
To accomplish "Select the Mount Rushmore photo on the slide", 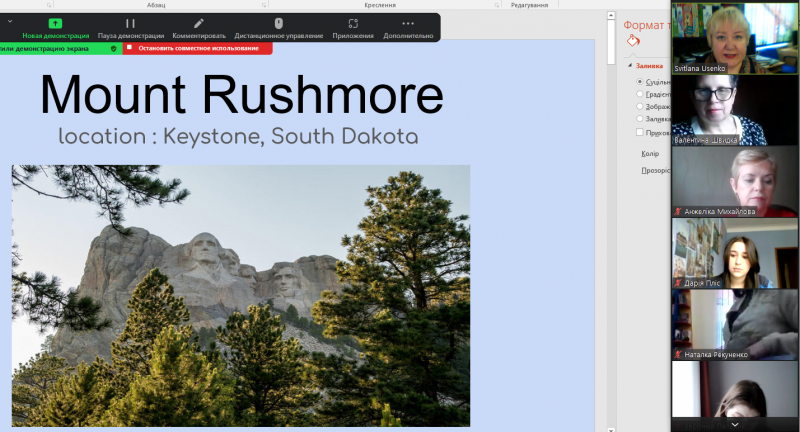I will click(x=241, y=295).
